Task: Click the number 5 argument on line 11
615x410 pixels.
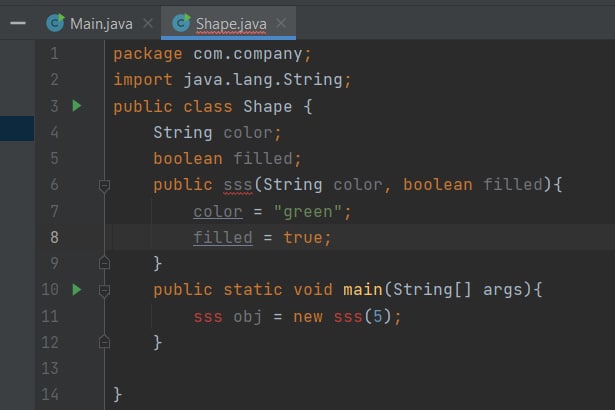Action: 377,316
